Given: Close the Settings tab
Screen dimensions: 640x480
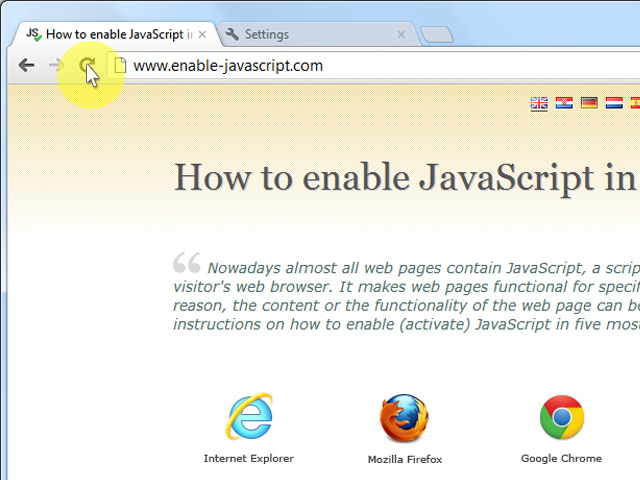Looking at the screenshot, I should 401,34.
